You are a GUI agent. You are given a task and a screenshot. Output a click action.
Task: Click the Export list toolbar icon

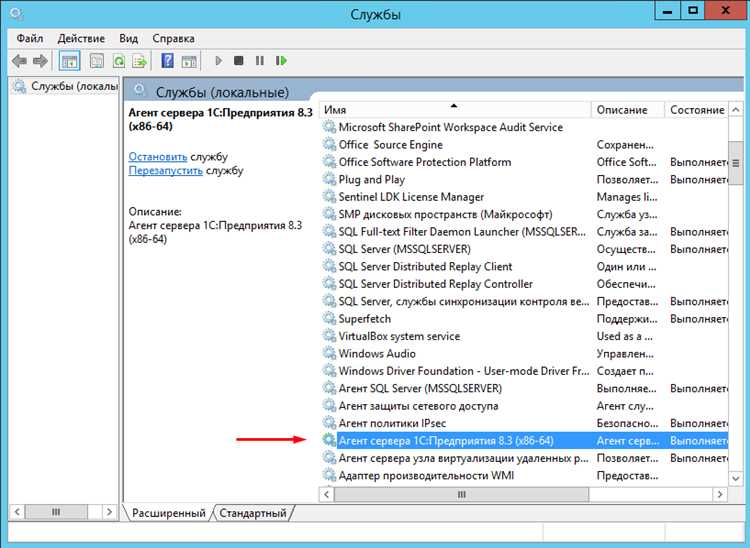[x=140, y=61]
